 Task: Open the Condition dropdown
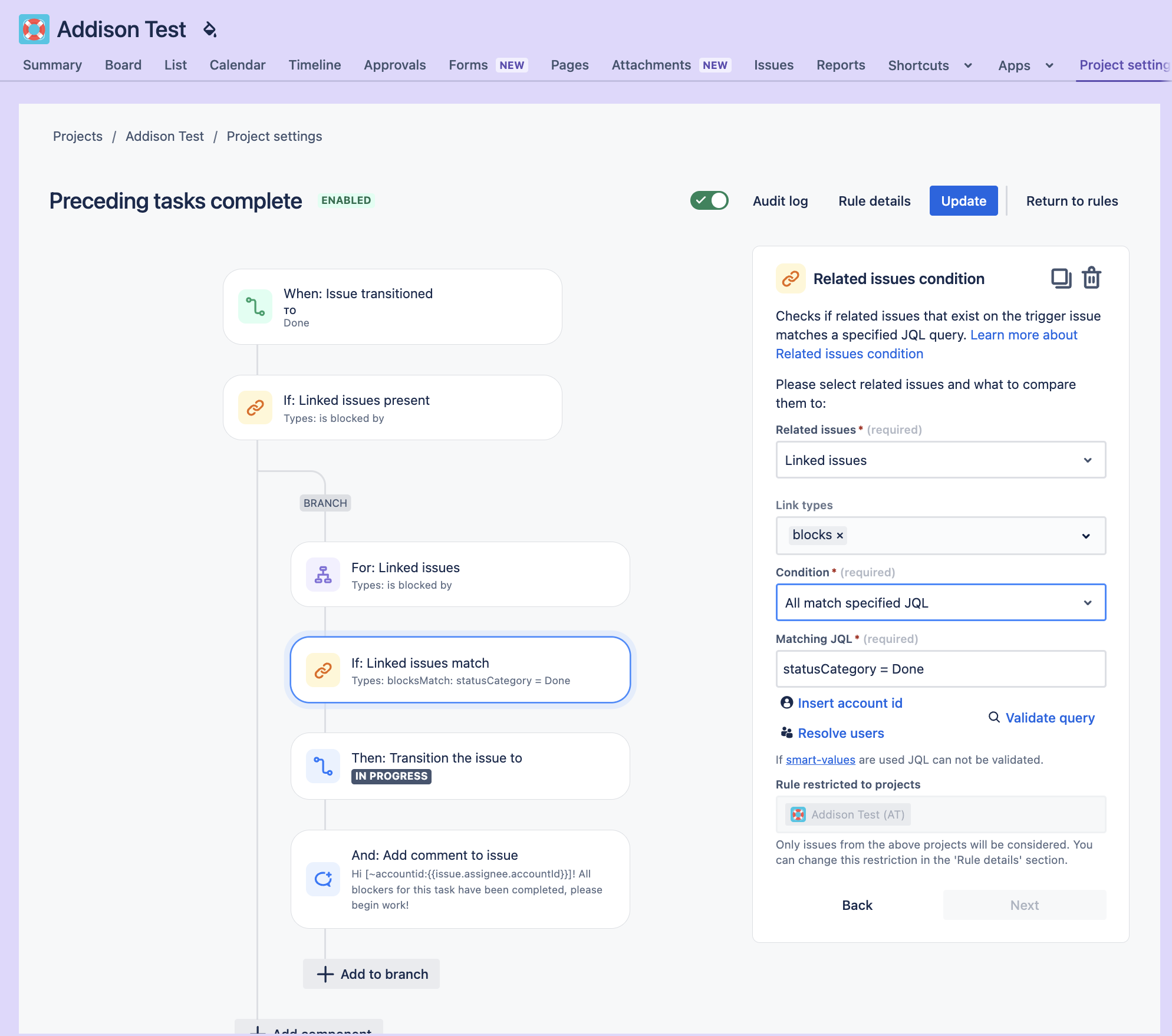[x=941, y=602]
